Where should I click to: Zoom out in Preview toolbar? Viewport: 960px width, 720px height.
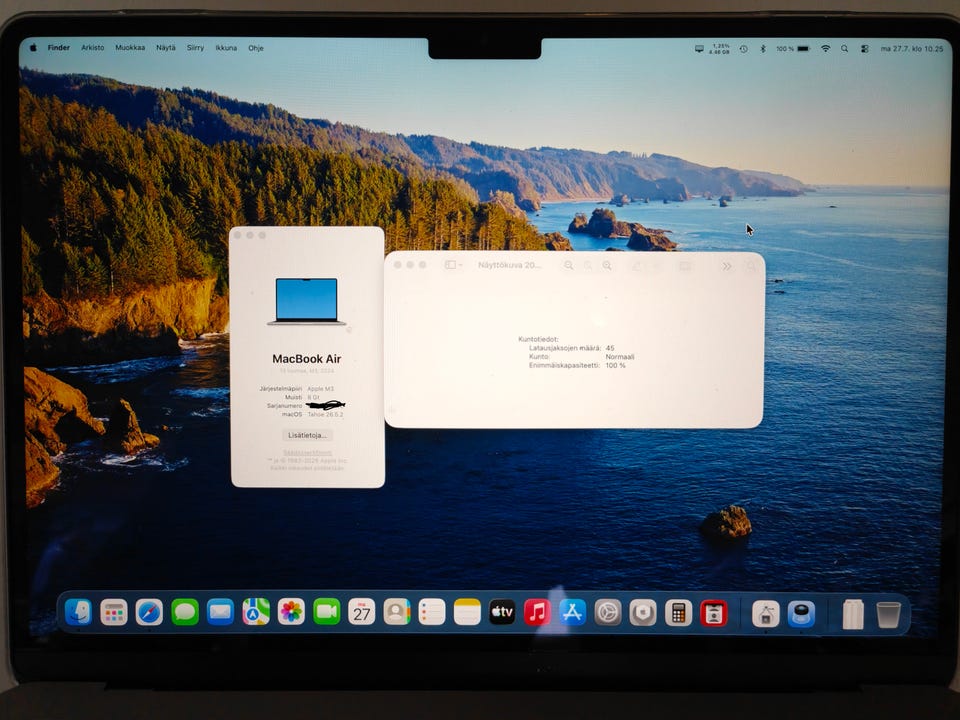point(569,265)
